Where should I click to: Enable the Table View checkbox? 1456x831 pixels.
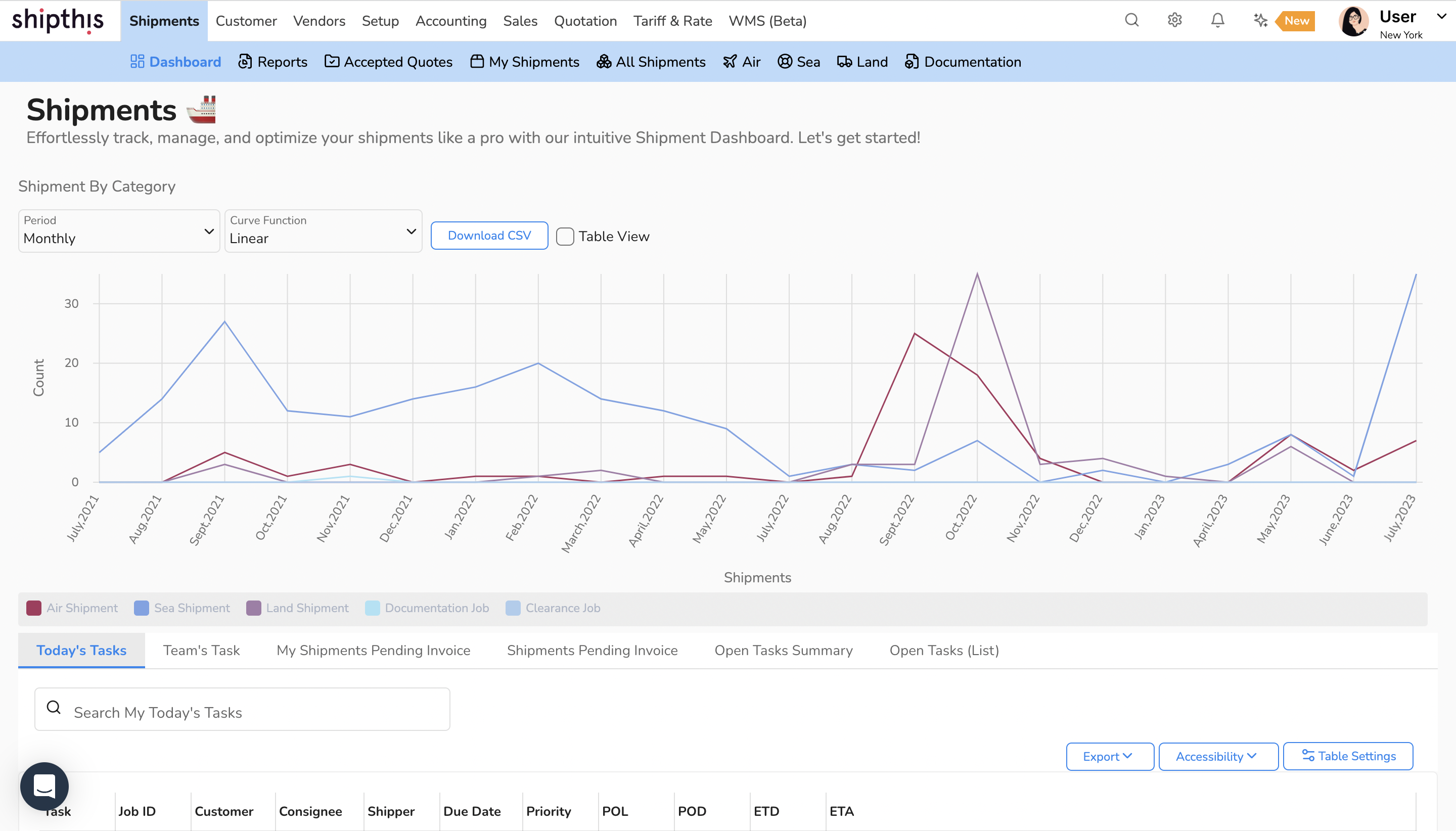[x=565, y=236]
